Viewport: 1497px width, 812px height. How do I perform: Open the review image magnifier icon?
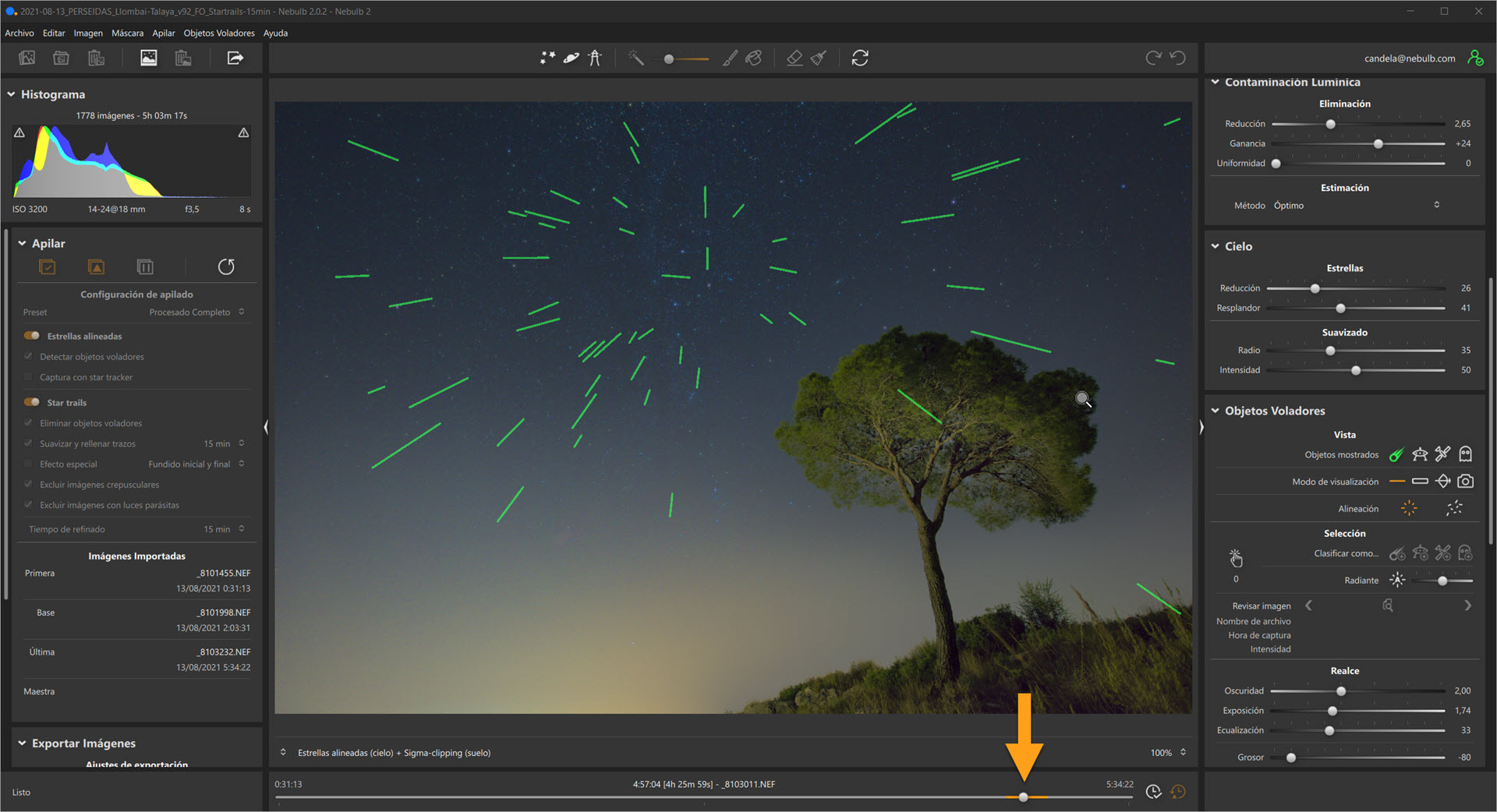click(1388, 605)
